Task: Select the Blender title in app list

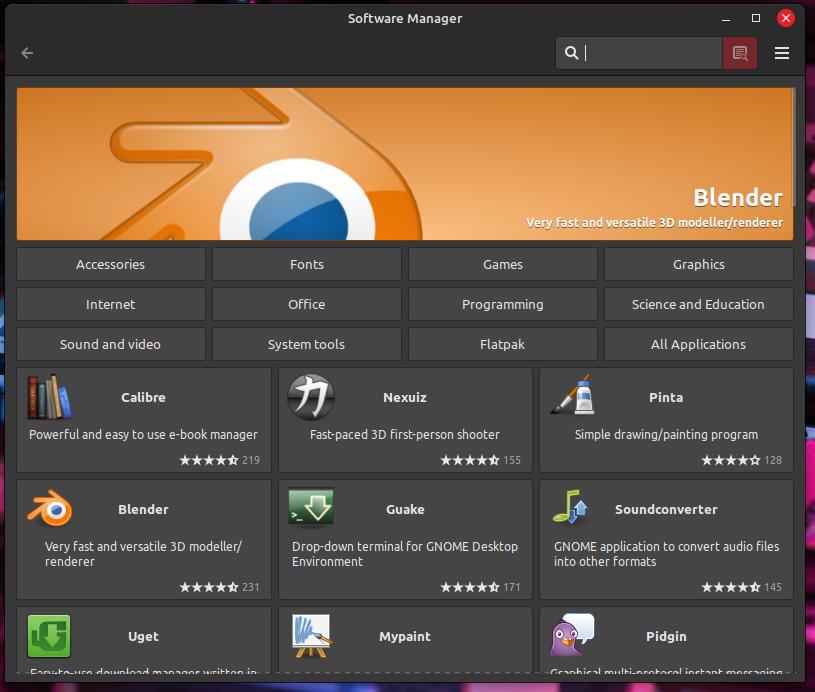Action: pos(143,509)
